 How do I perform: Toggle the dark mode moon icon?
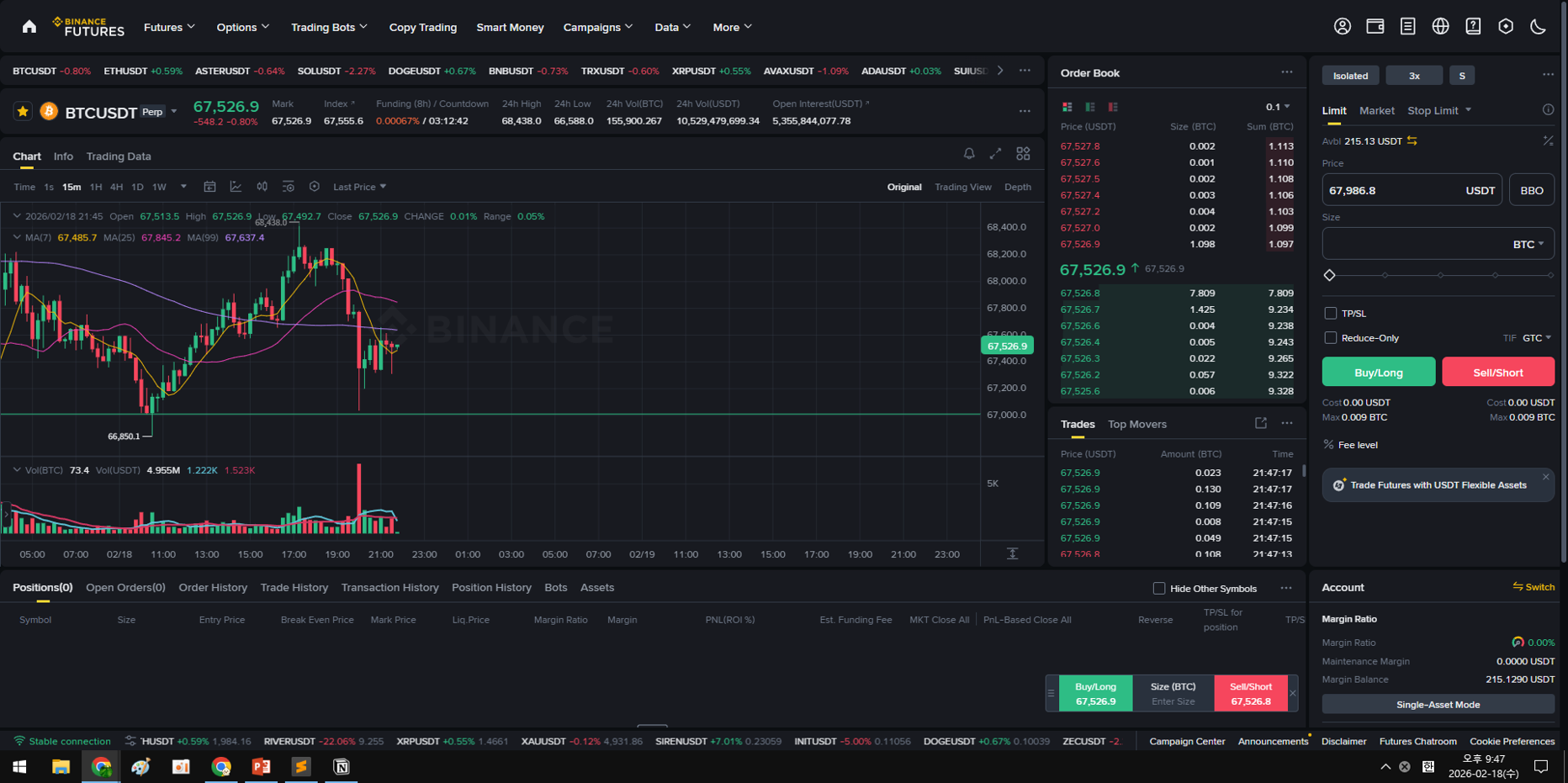point(1539,27)
